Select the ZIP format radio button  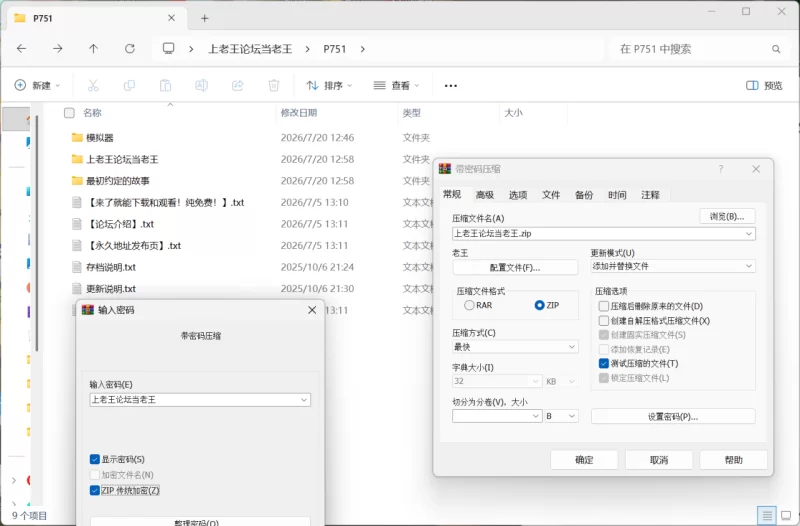click(539, 305)
